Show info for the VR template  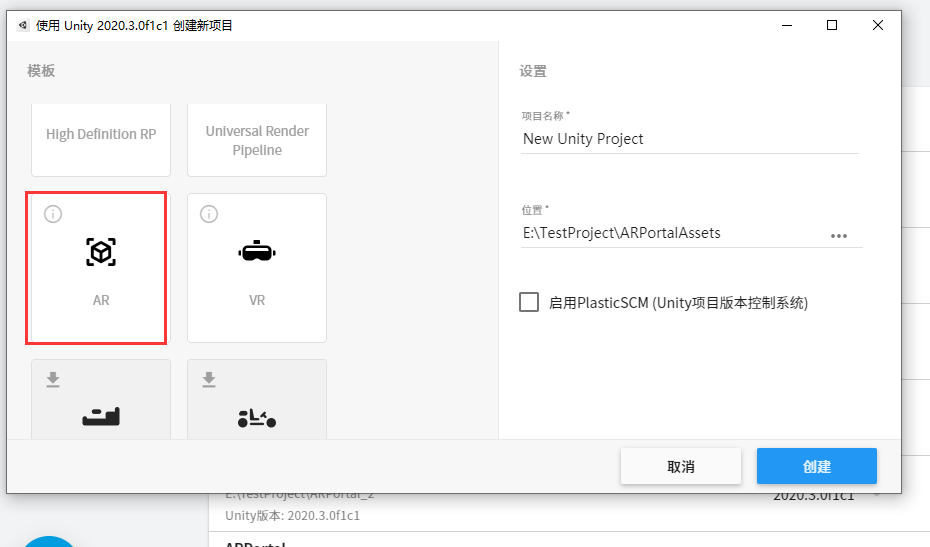[209, 214]
